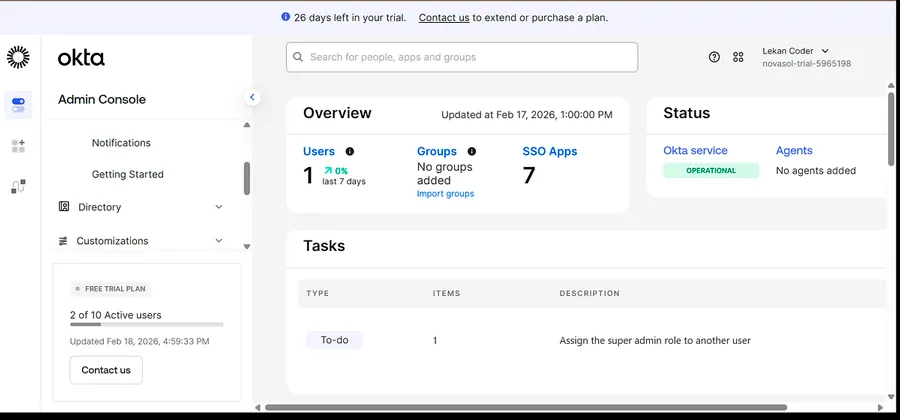Expand the Customizations menu chevron
The image size is (900, 420).
[219, 241]
